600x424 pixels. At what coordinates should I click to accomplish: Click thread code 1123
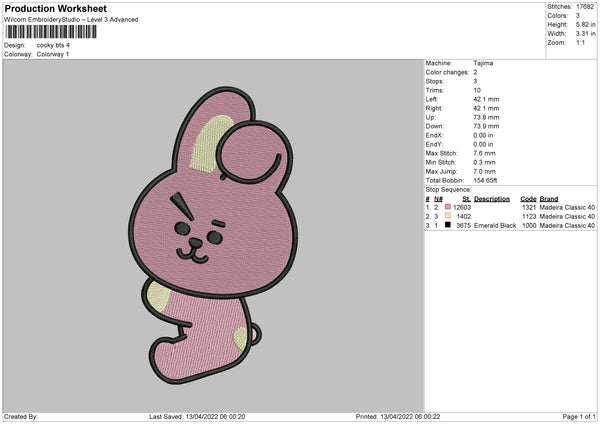coord(529,217)
